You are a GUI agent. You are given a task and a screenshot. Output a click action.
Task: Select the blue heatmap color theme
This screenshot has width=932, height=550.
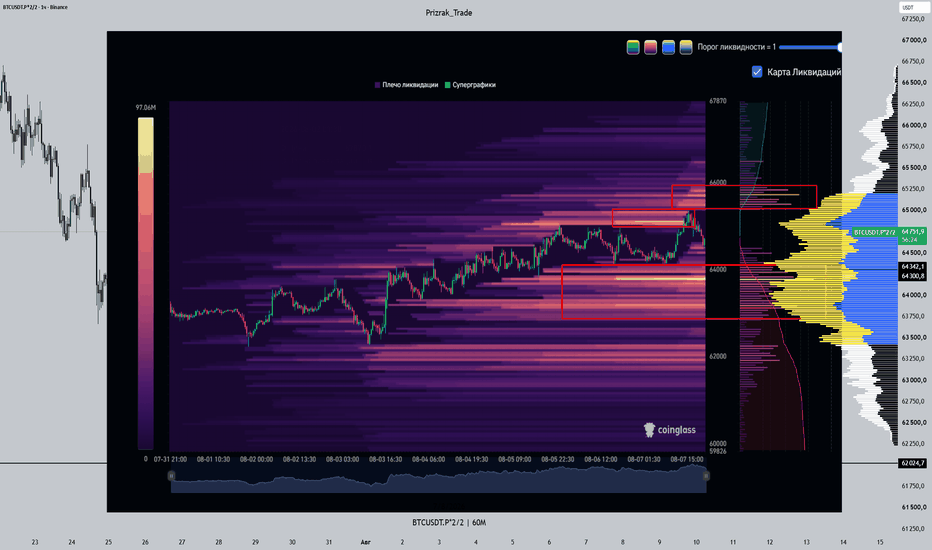pos(668,47)
